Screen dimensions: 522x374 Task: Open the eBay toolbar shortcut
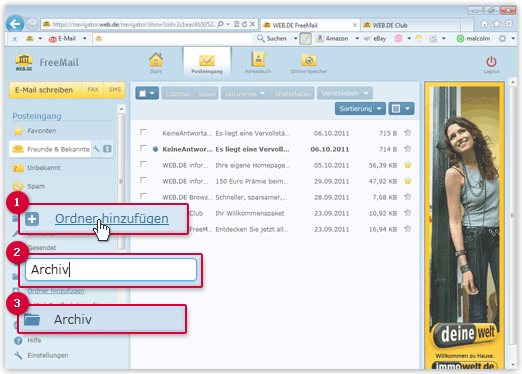click(375, 39)
